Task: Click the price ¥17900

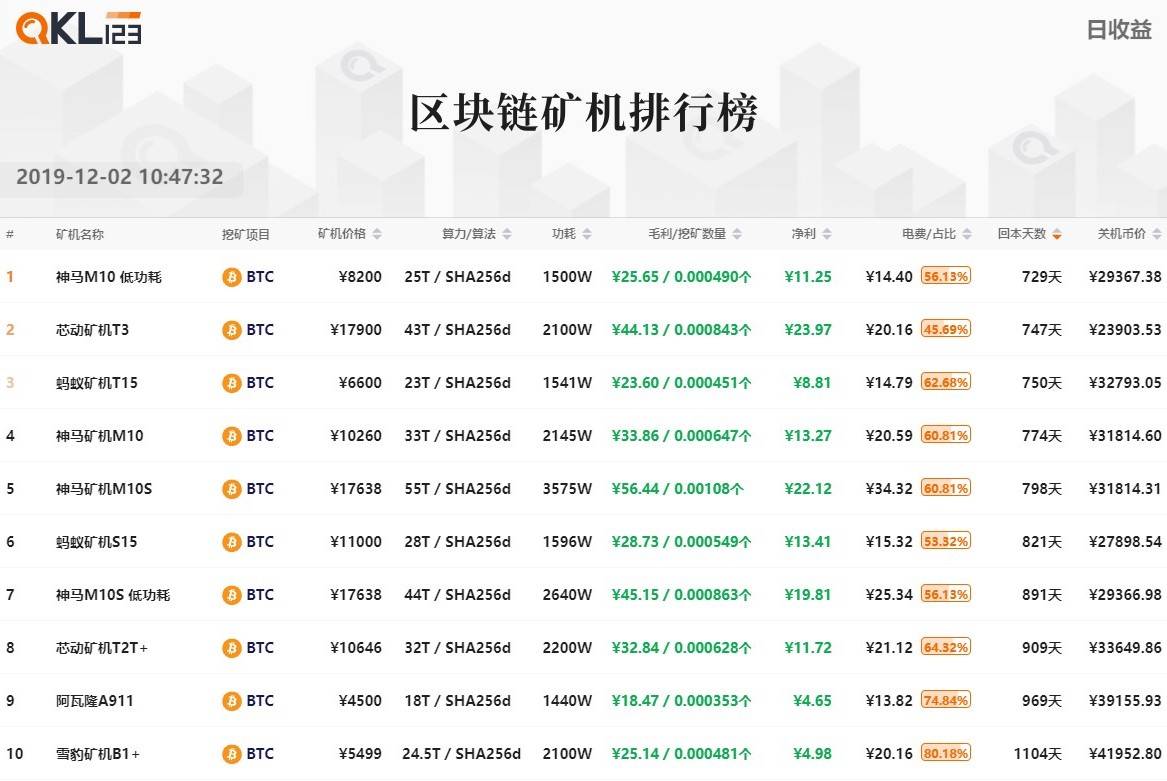Action: (356, 330)
